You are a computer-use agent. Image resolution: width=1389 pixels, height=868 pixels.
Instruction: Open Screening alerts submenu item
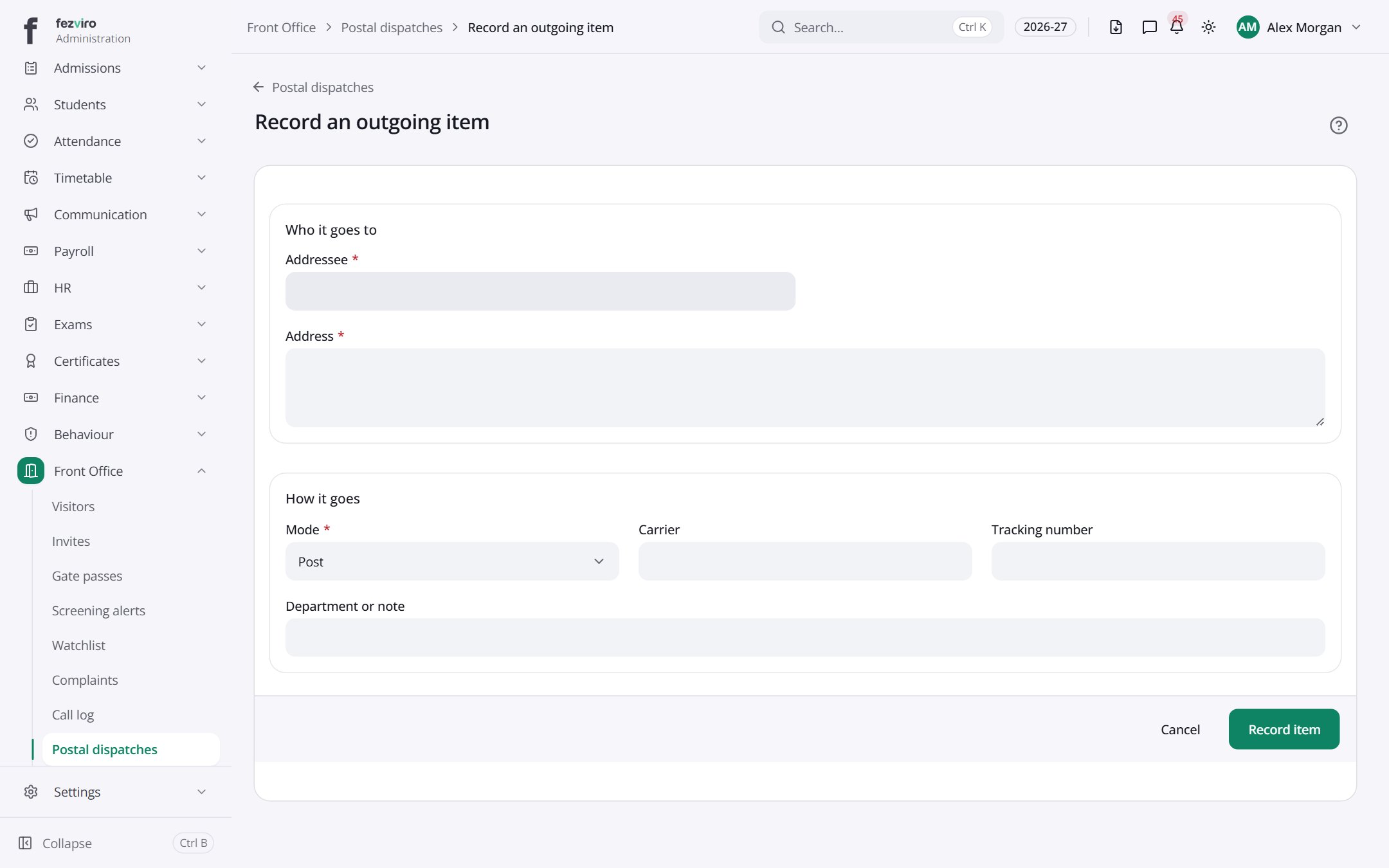(x=98, y=610)
